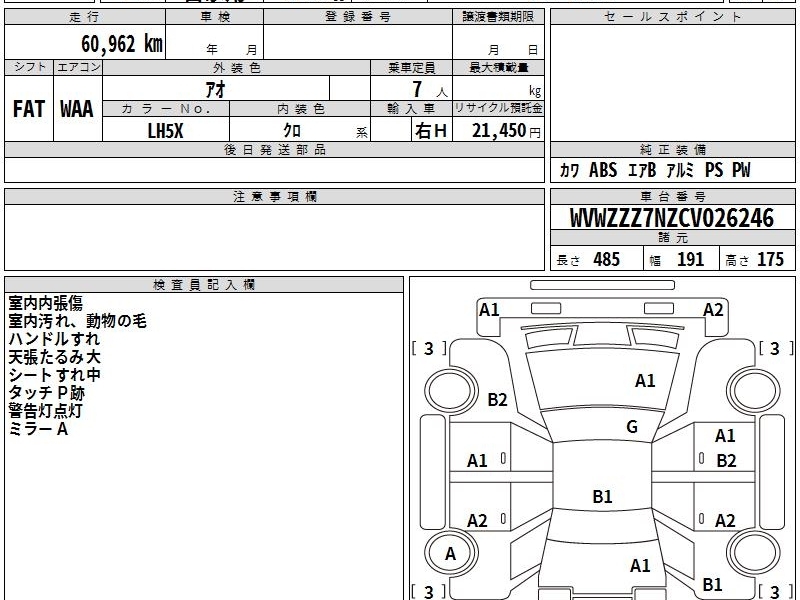Click the B2 mark on the left front fender

(x=497, y=399)
